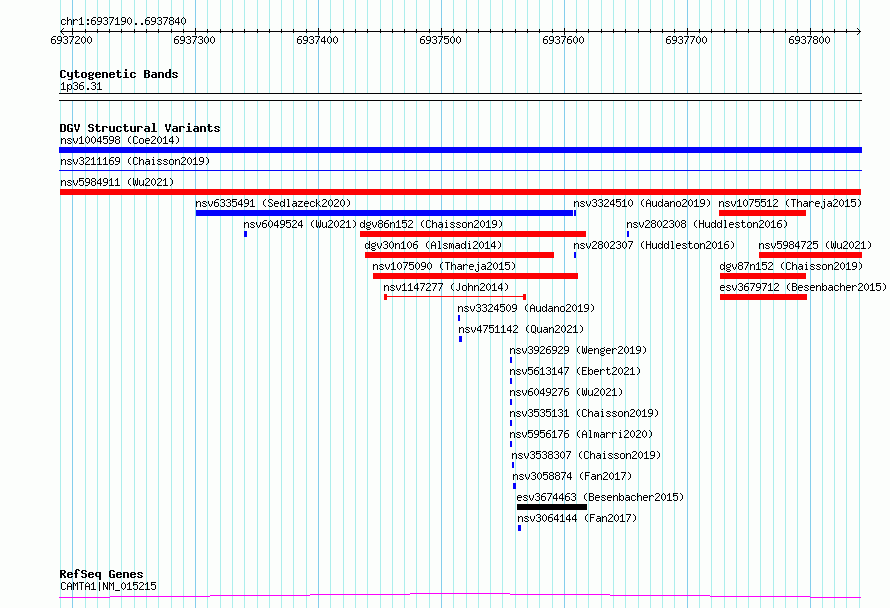Select the red nsv1075512 variant bar
The image size is (890, 608).
coord(762,213)
